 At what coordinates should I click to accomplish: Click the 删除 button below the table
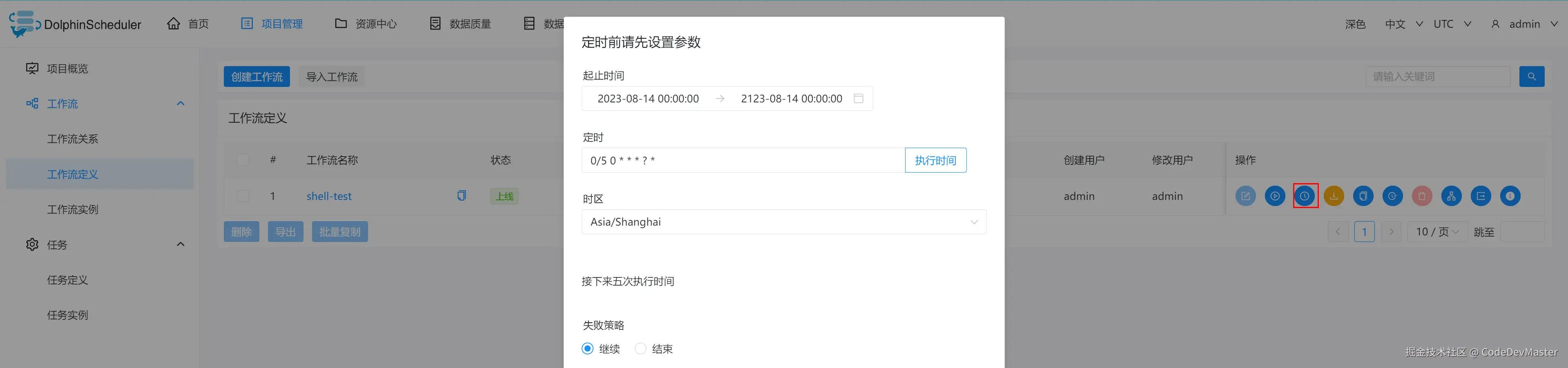(242, 232)
